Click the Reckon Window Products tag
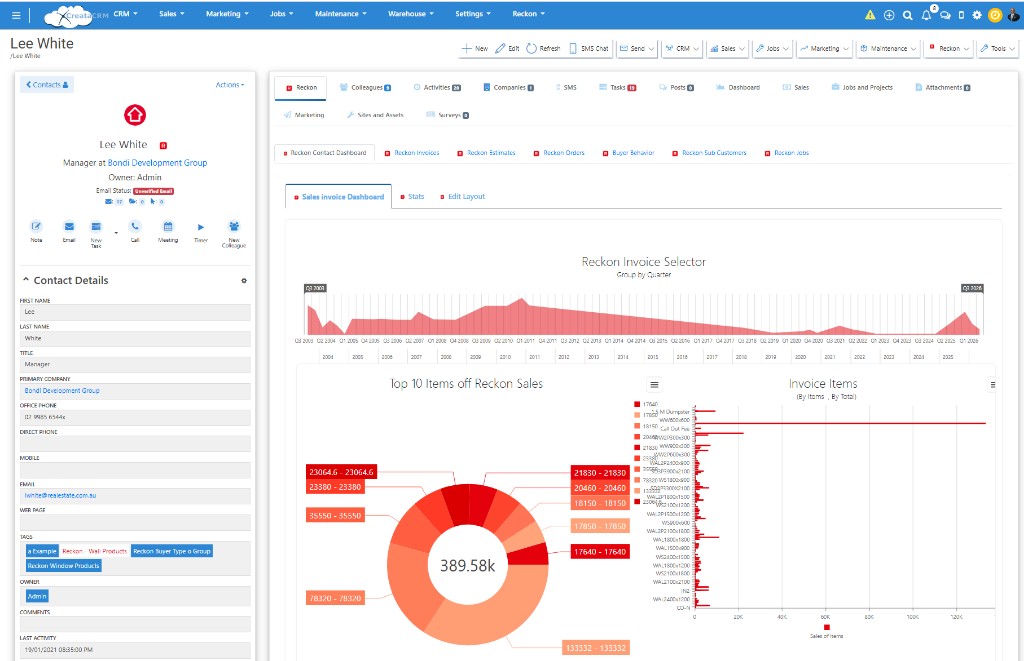Screen dimensions: 1024x661 [x=63, y=566]
